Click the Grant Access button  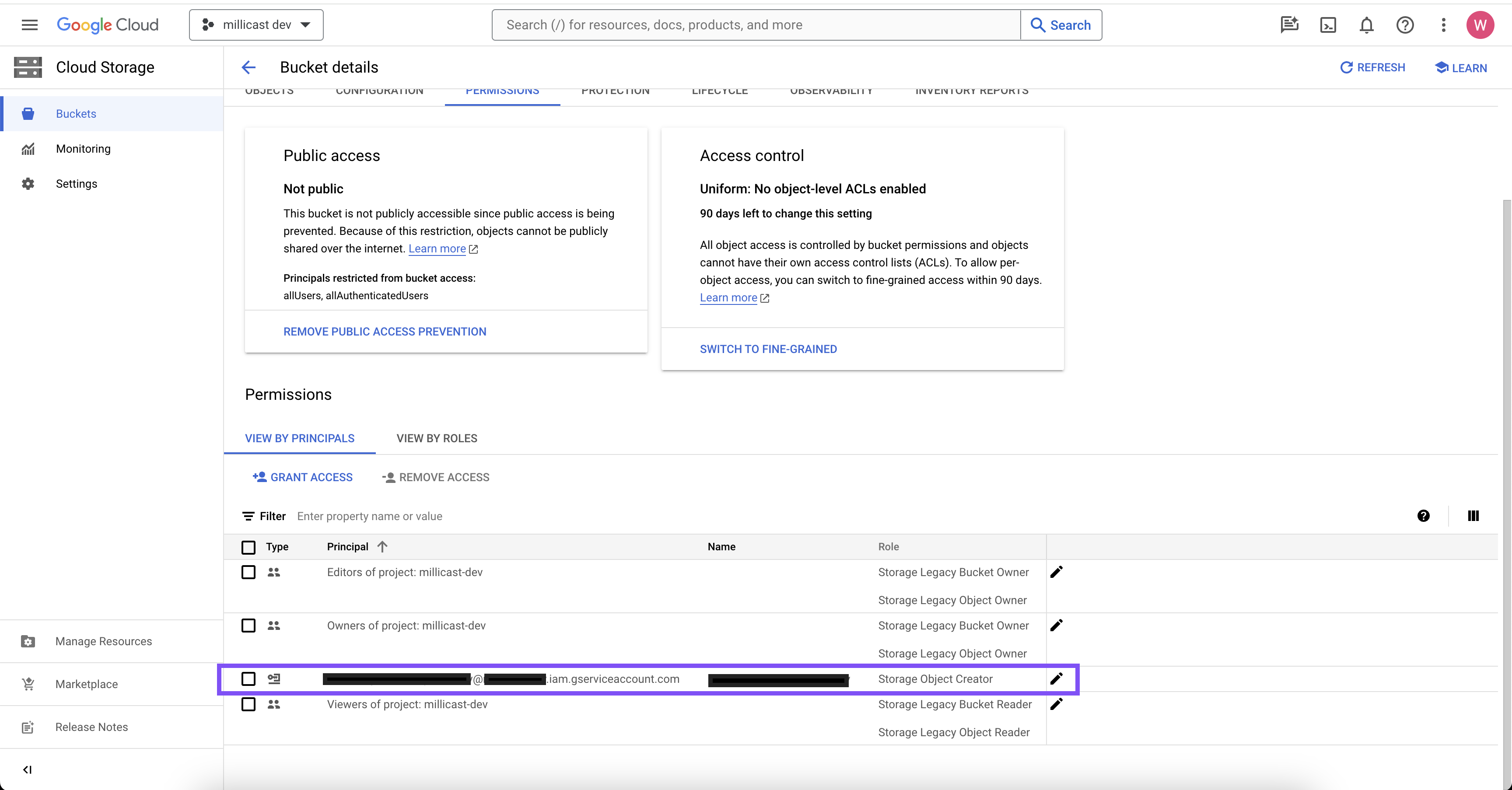[x=303, y=477]
